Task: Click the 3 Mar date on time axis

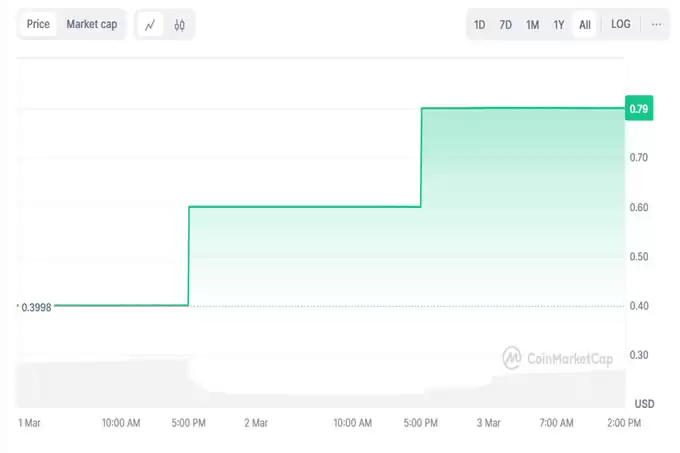Action: pyautogui.click(x=488, y=423)
